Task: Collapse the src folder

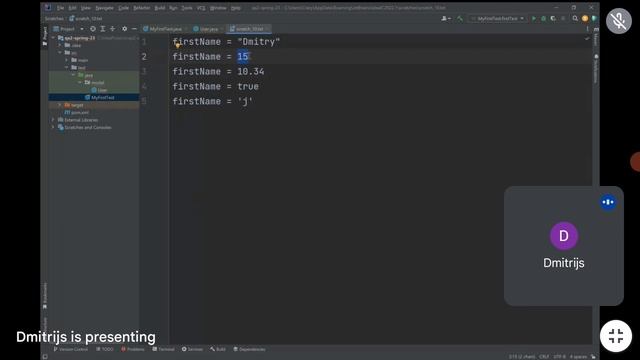Action: coord(60,53)
